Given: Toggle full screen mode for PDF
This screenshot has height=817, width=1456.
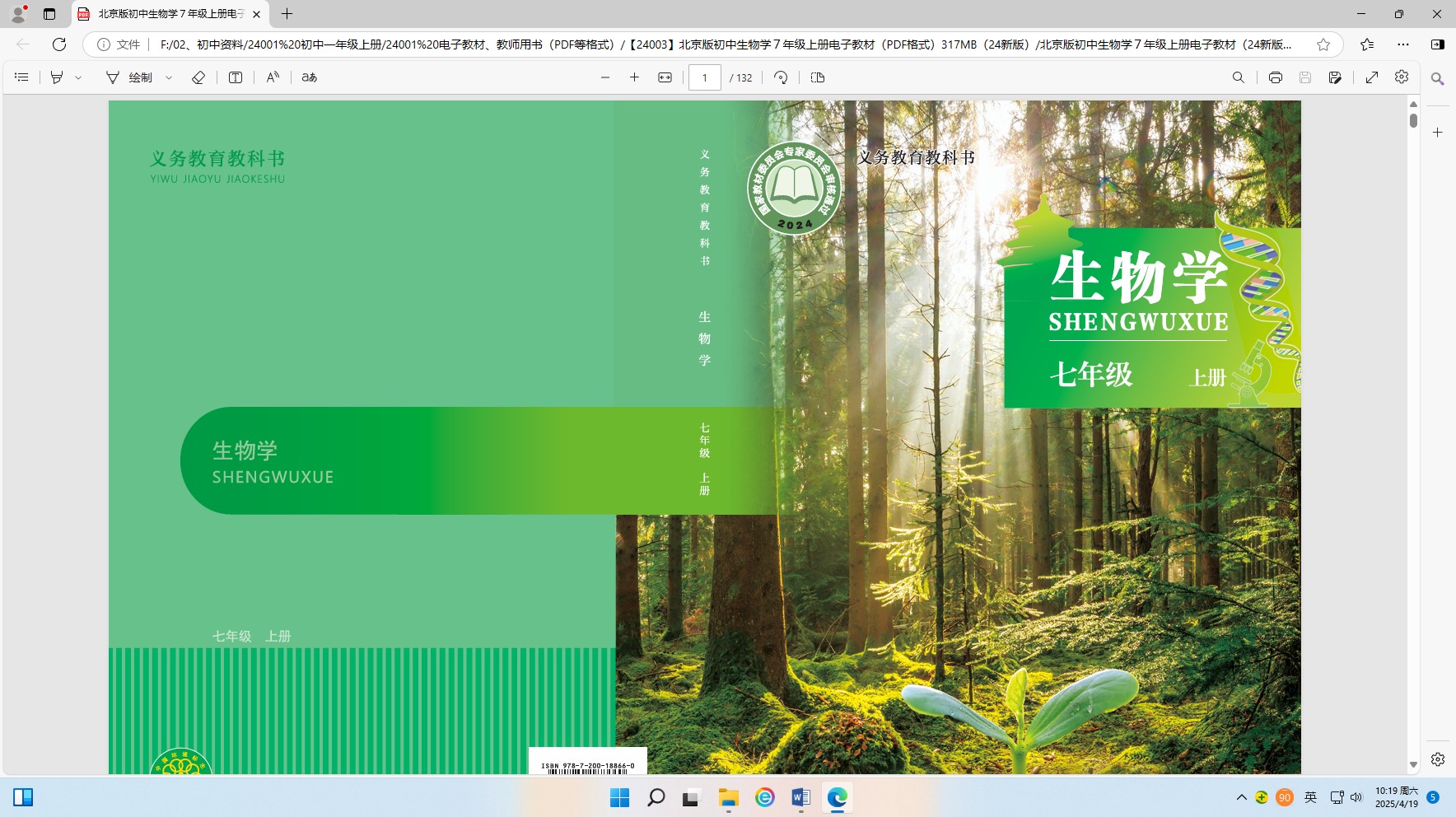Looking at the screenshot, I should (x=1372, y=77).
